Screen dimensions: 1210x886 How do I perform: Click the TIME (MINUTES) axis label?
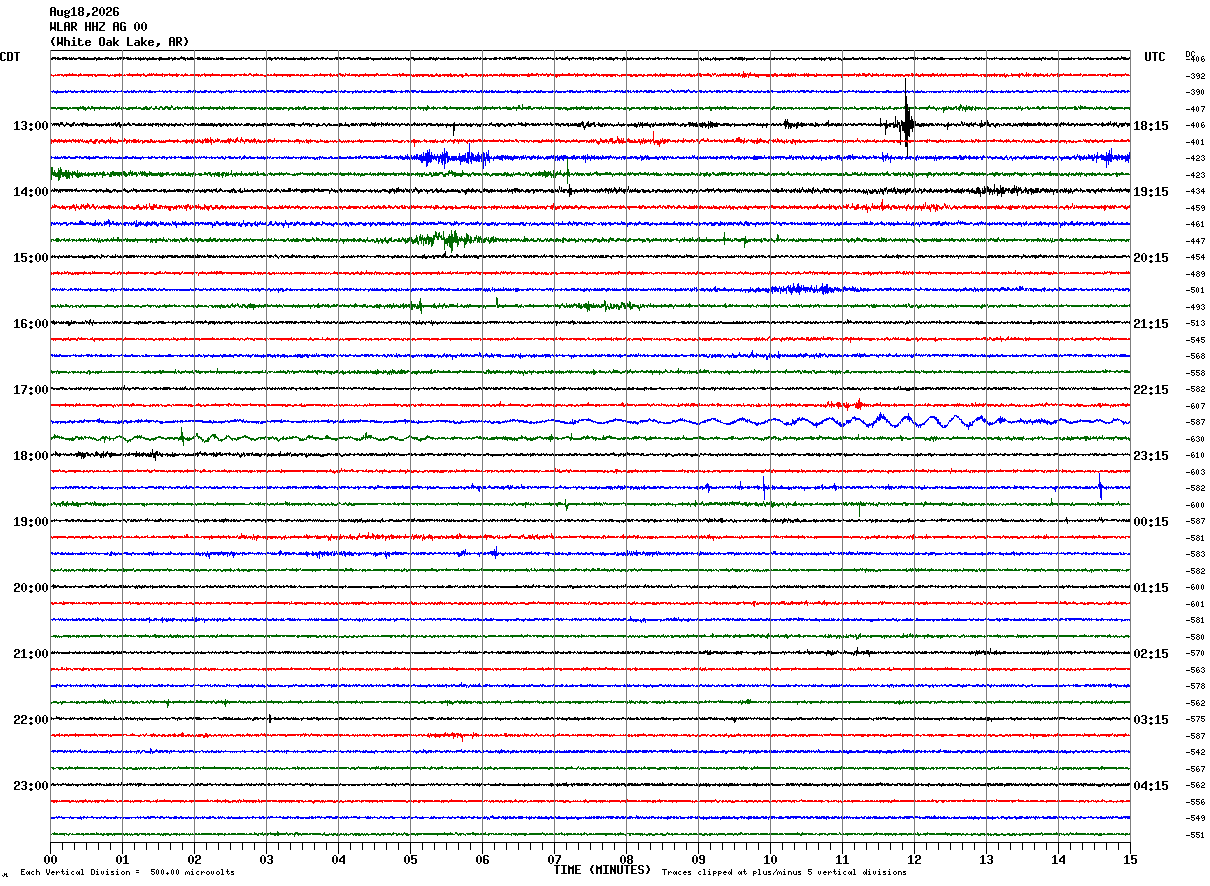coord(602,870)
